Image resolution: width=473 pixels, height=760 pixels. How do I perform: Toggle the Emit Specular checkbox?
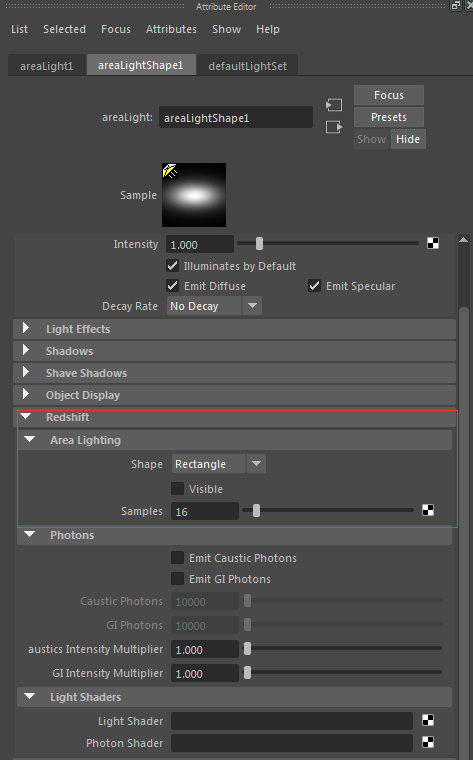(x=314, y=285)
